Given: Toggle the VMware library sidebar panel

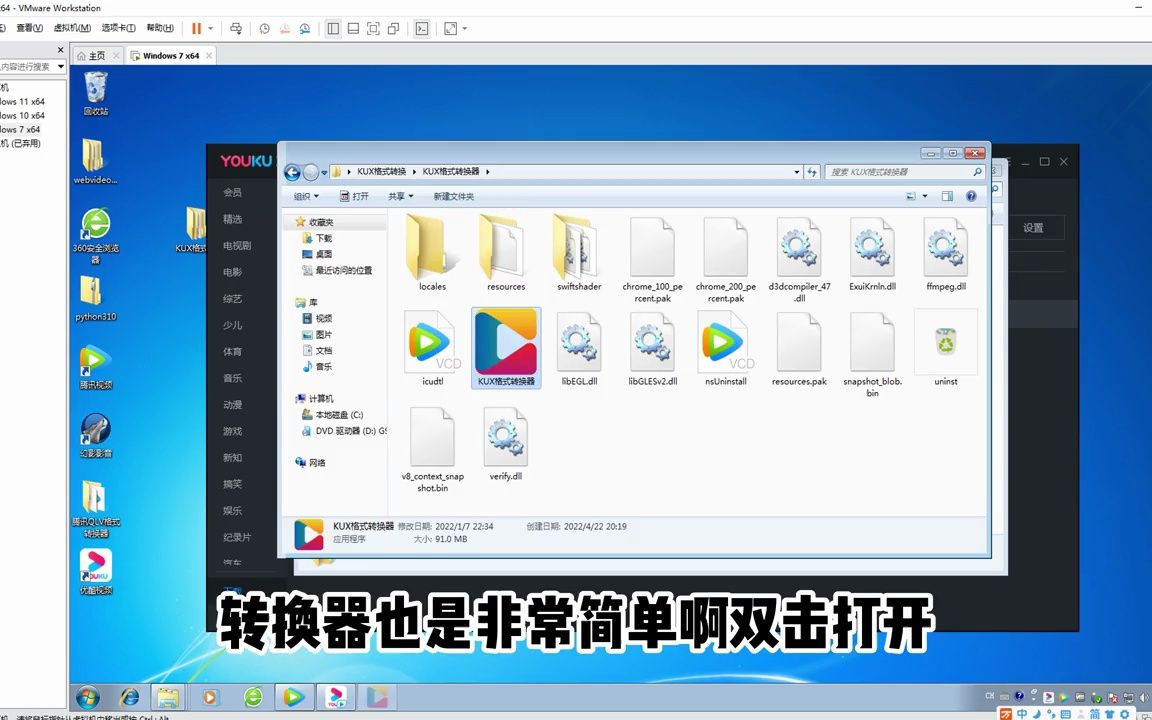Looking at the screenshot, I should [x=331, y=28].
